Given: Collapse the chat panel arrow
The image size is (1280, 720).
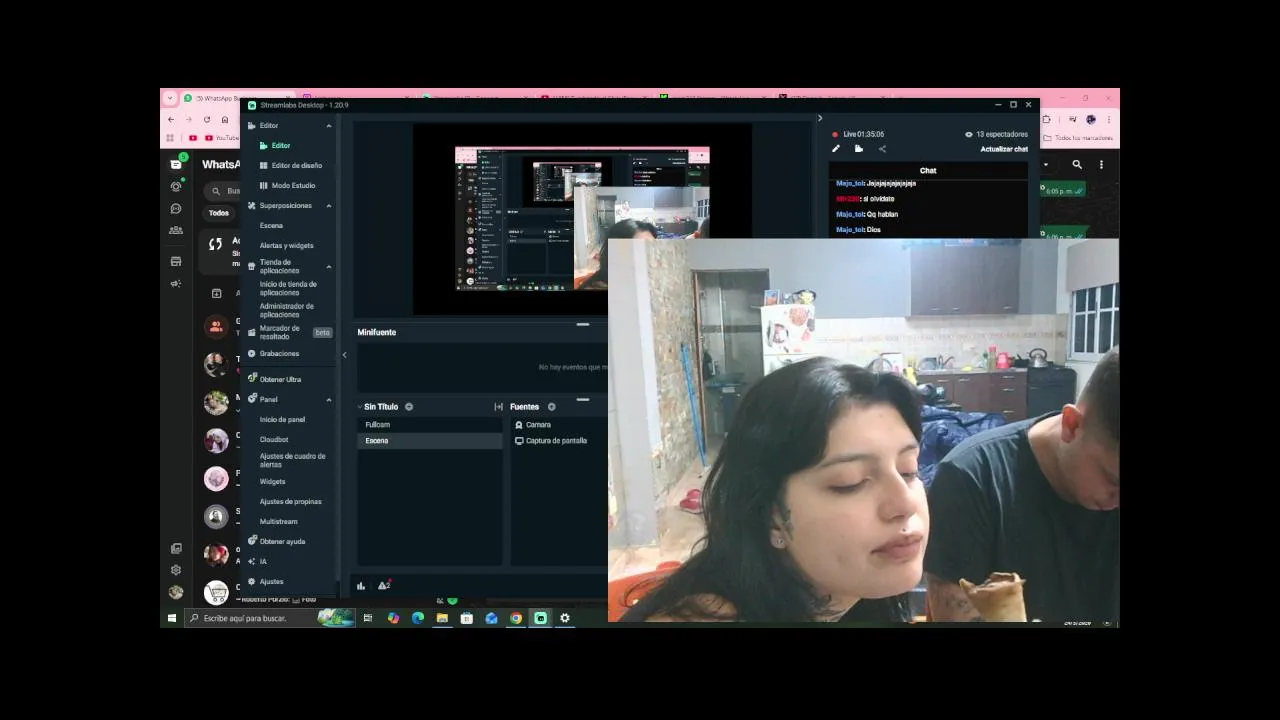Looking at the screenshot, I should (820, 118).
